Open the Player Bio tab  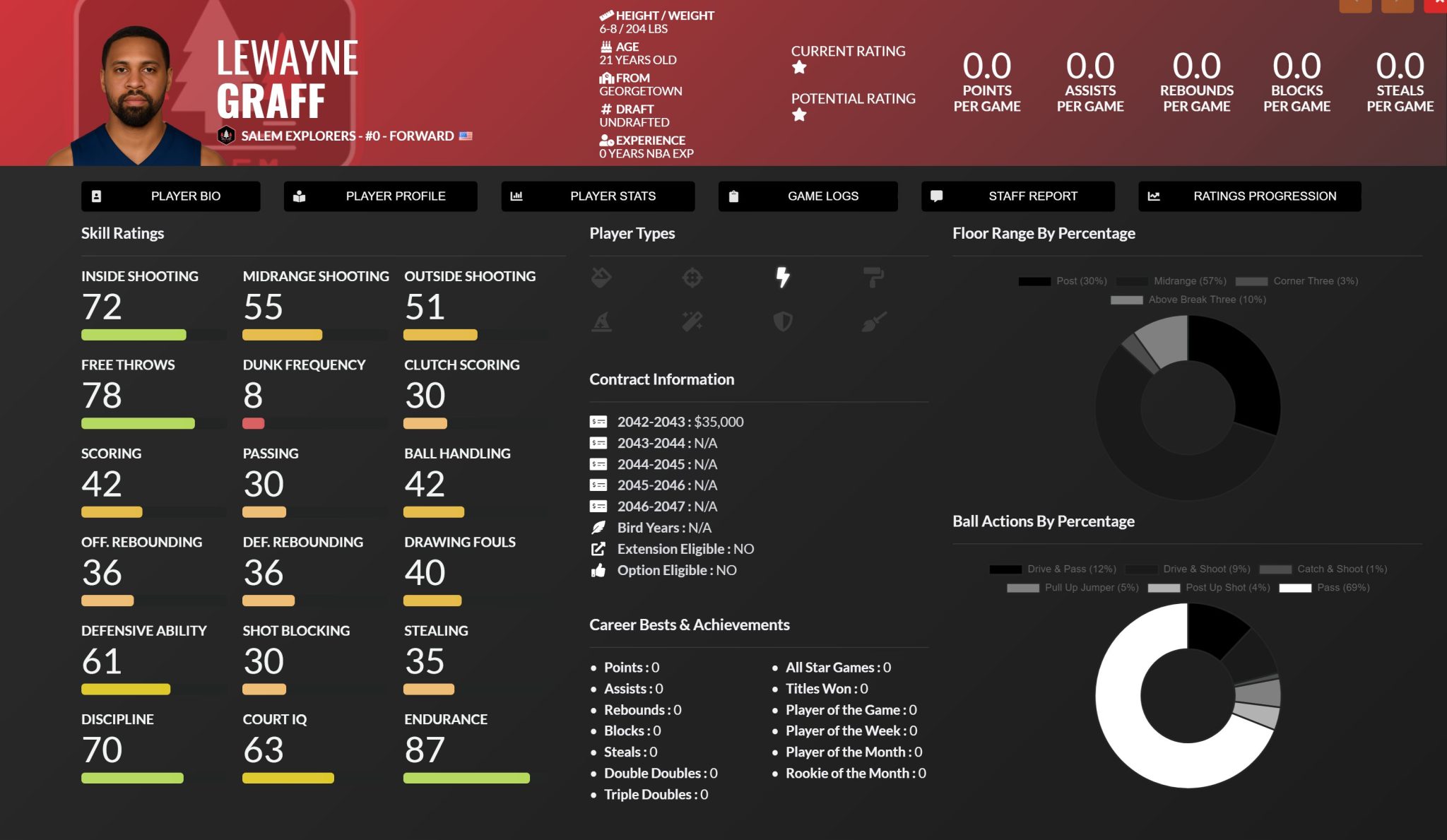(170, 196)
